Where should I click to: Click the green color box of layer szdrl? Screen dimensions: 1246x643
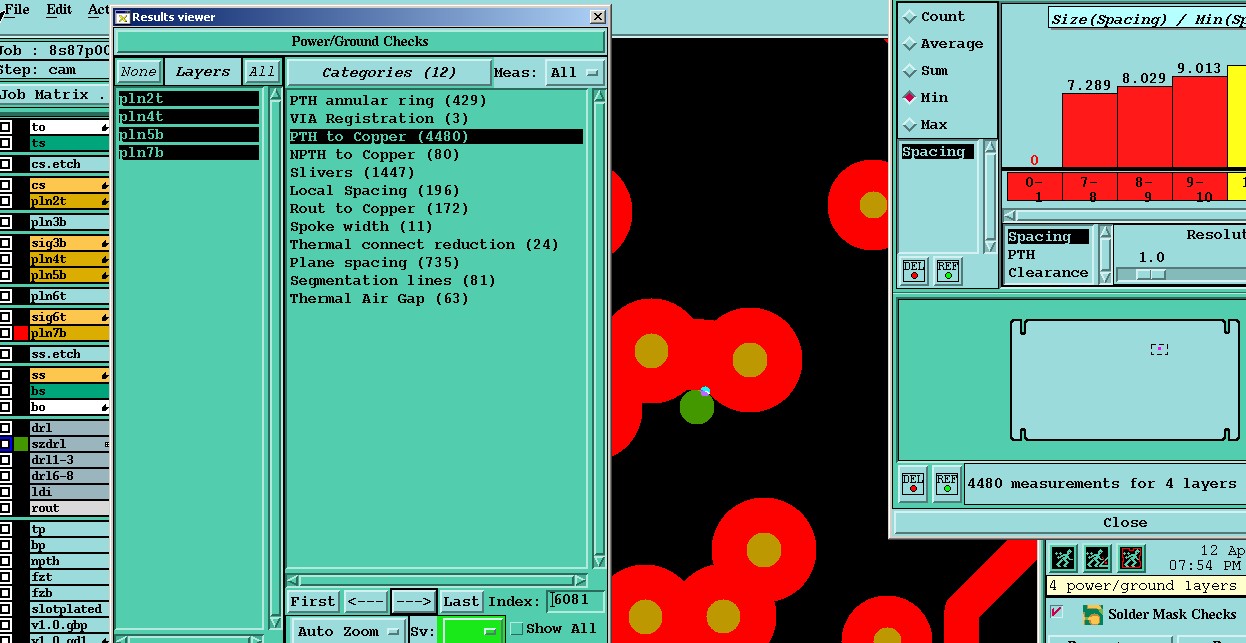pyautogui.click(x=21, y=444)
